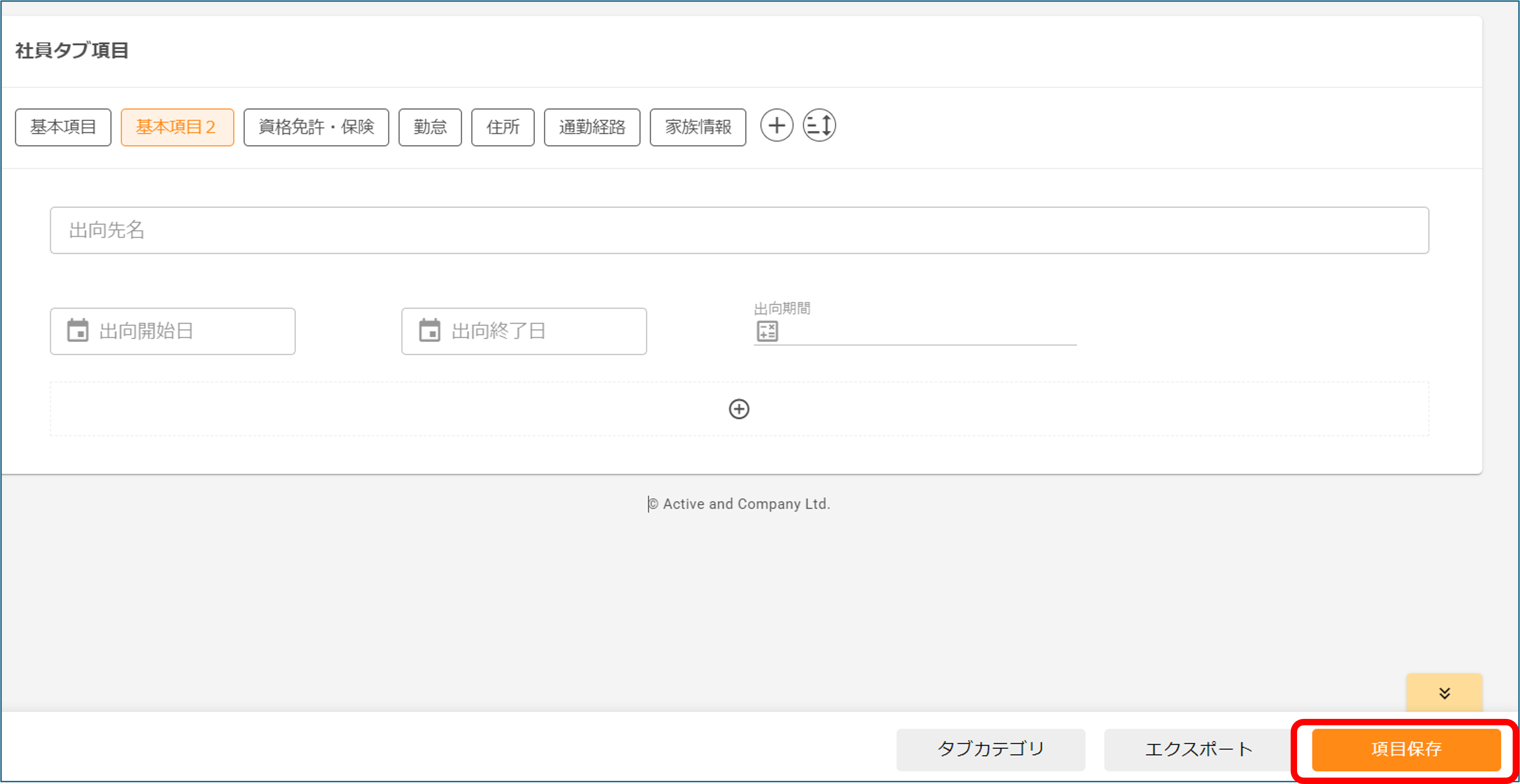Open the 資格免許・保険 tab
The width and height of the screenshot is (1520, 784).
(x=316, y=127)
